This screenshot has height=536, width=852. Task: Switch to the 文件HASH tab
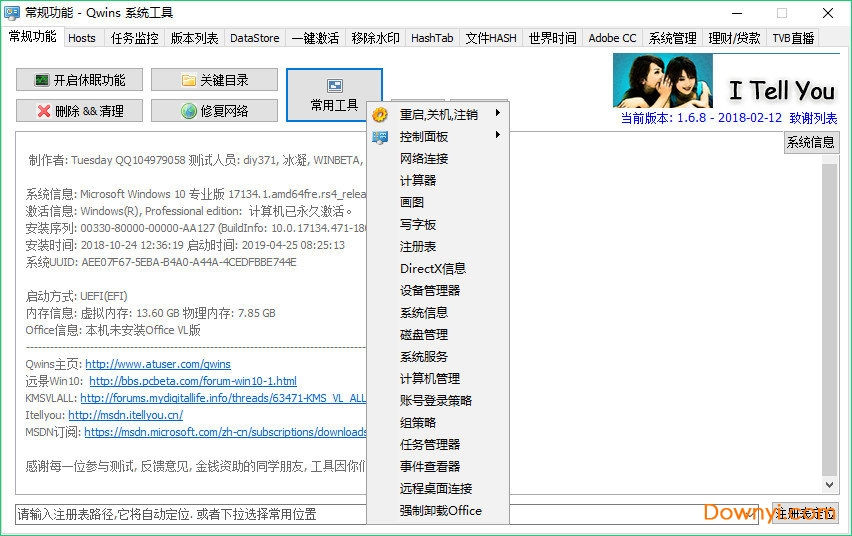[x=491, y=38]
